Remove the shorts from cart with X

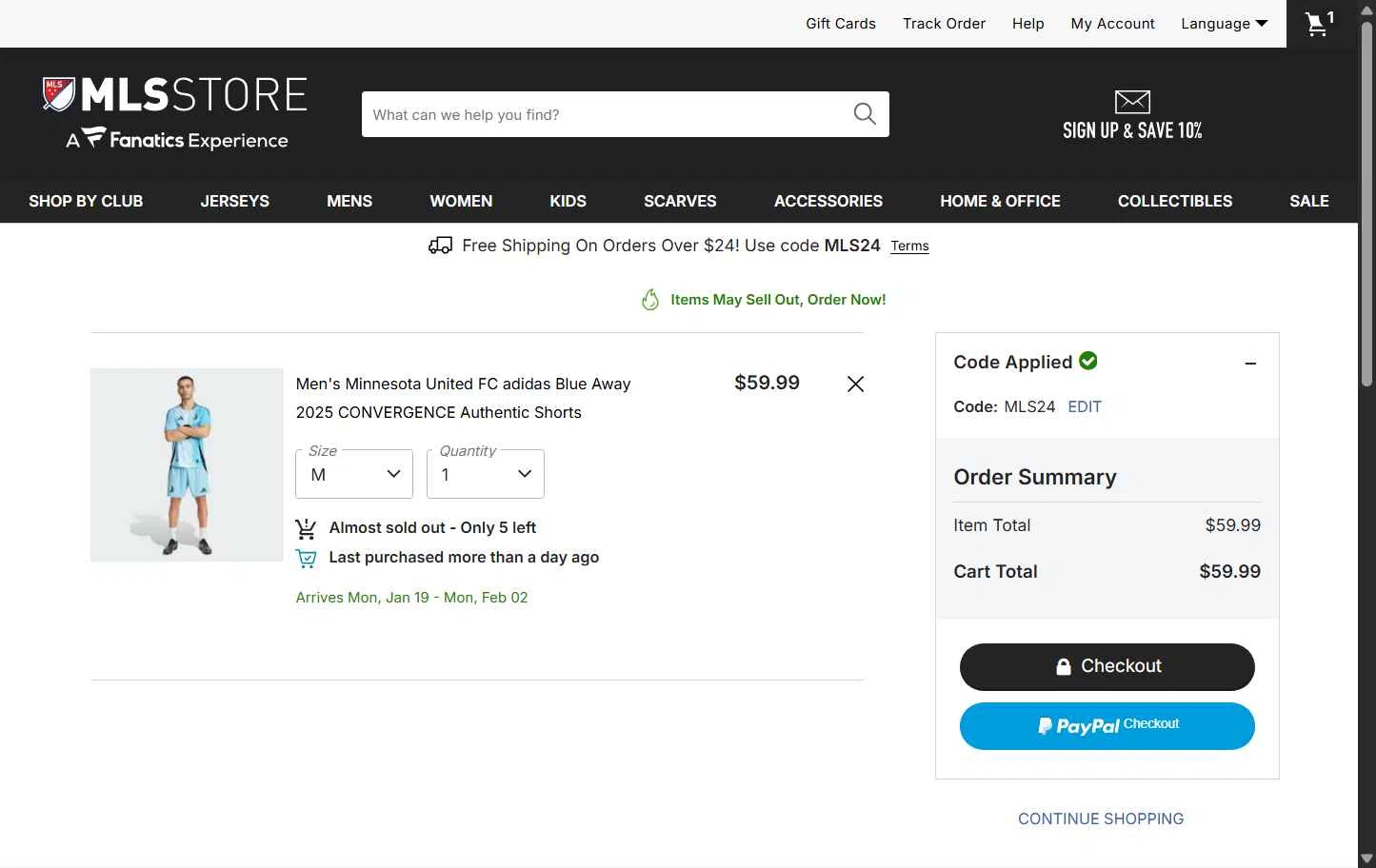click(x=855, y=384)
